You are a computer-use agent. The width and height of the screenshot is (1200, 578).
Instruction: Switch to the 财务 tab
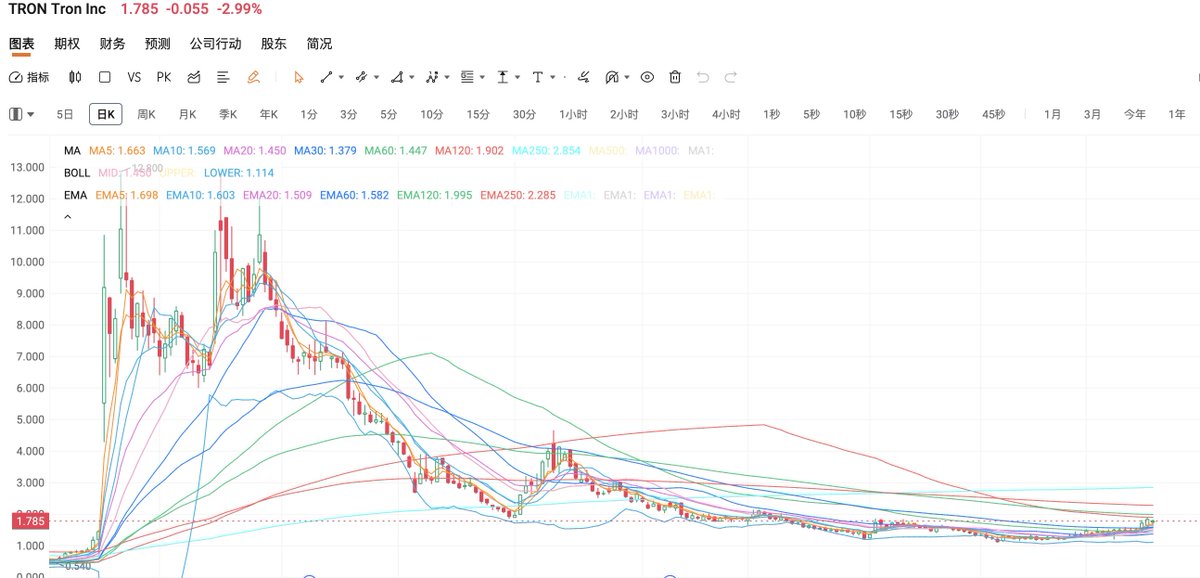tap(112, 44)
